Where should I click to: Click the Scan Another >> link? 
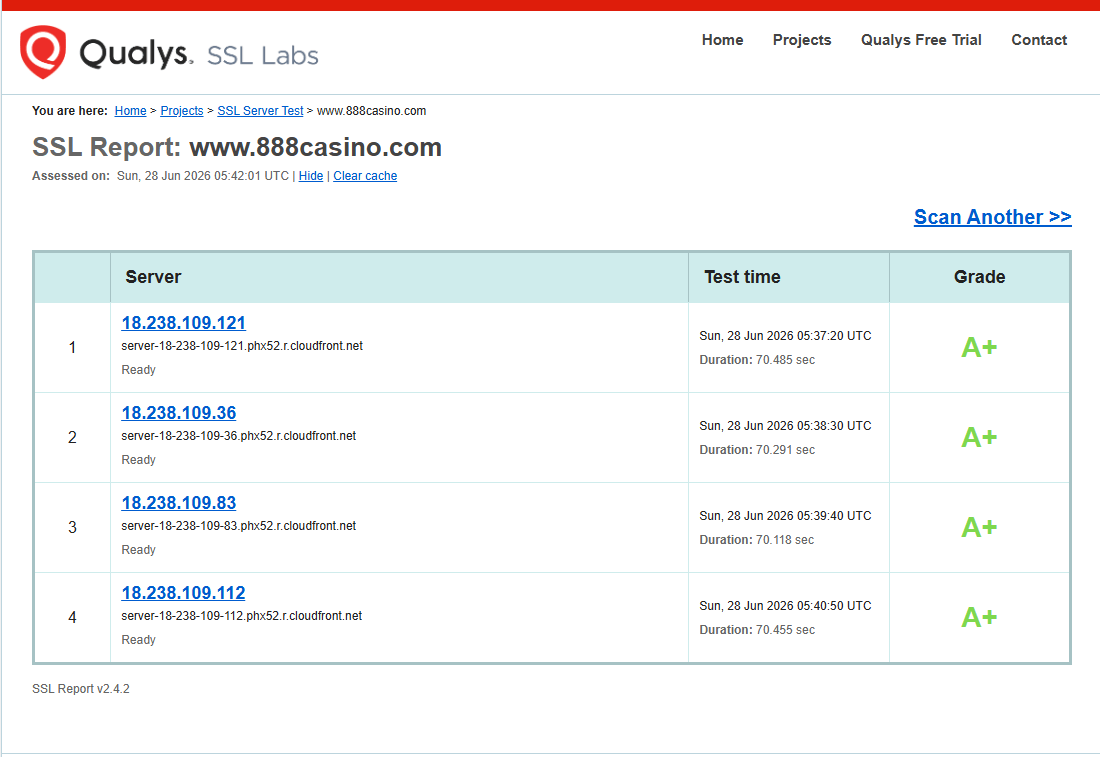pos(992,217)
